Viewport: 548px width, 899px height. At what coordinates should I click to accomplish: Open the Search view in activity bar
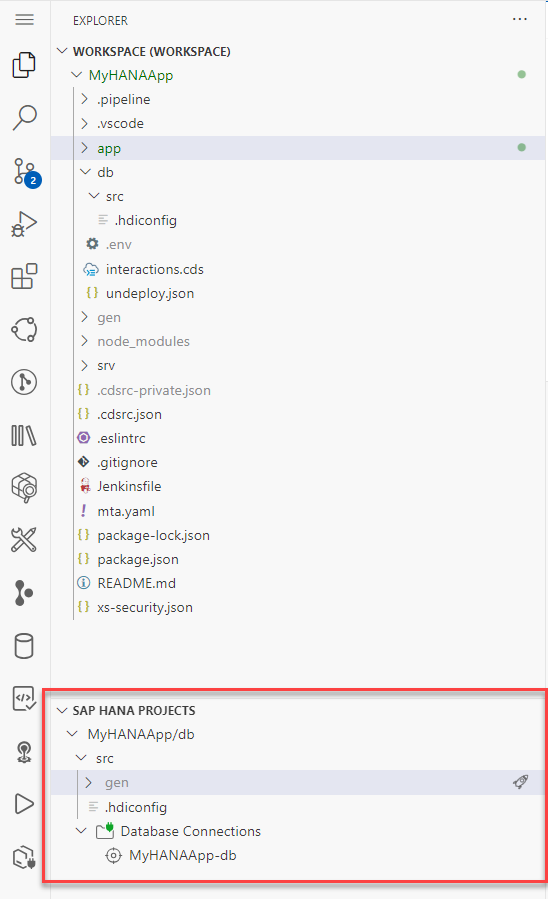(24, 118)
